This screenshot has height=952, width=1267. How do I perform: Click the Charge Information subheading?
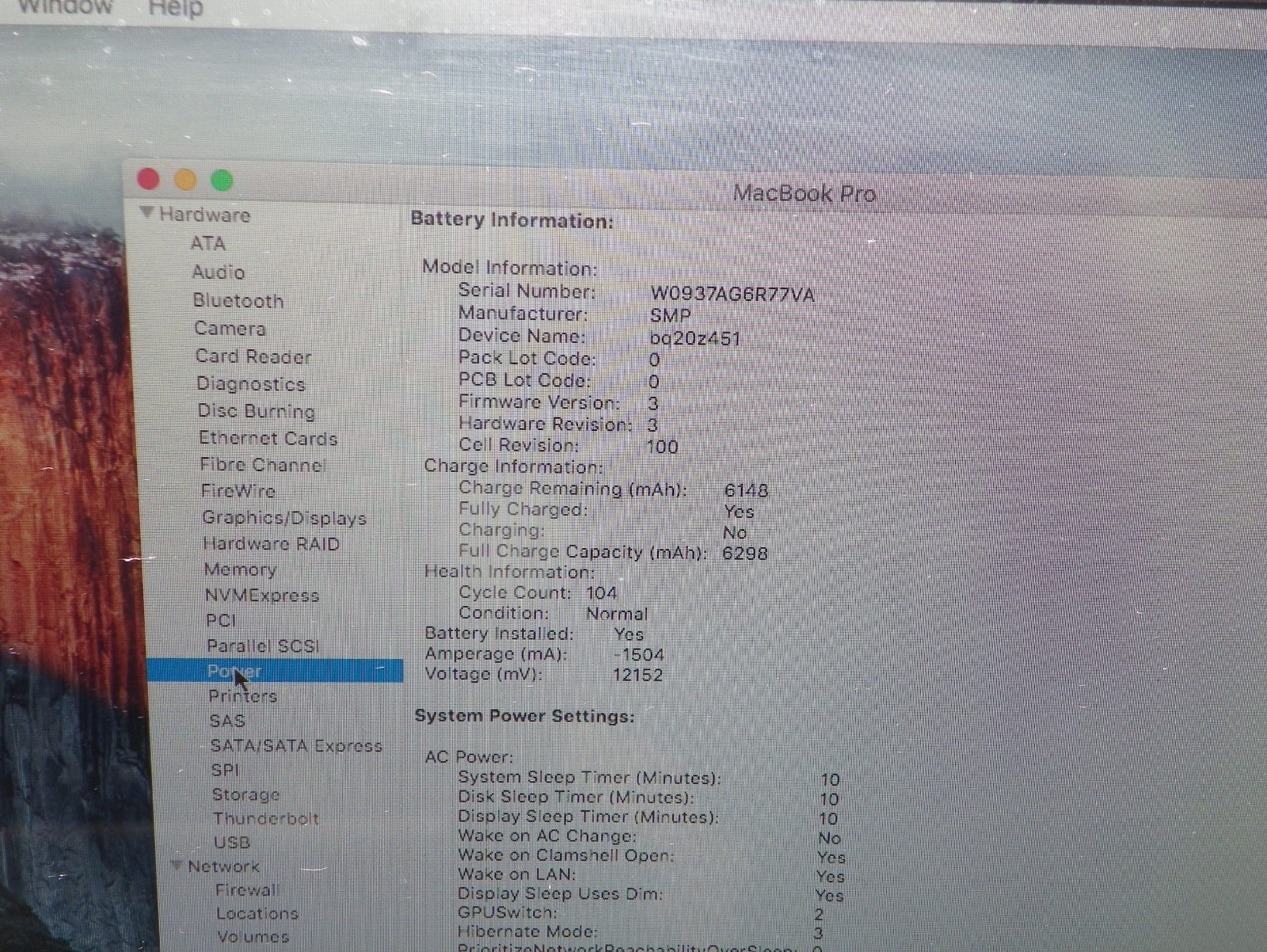(x=513, y=466)
